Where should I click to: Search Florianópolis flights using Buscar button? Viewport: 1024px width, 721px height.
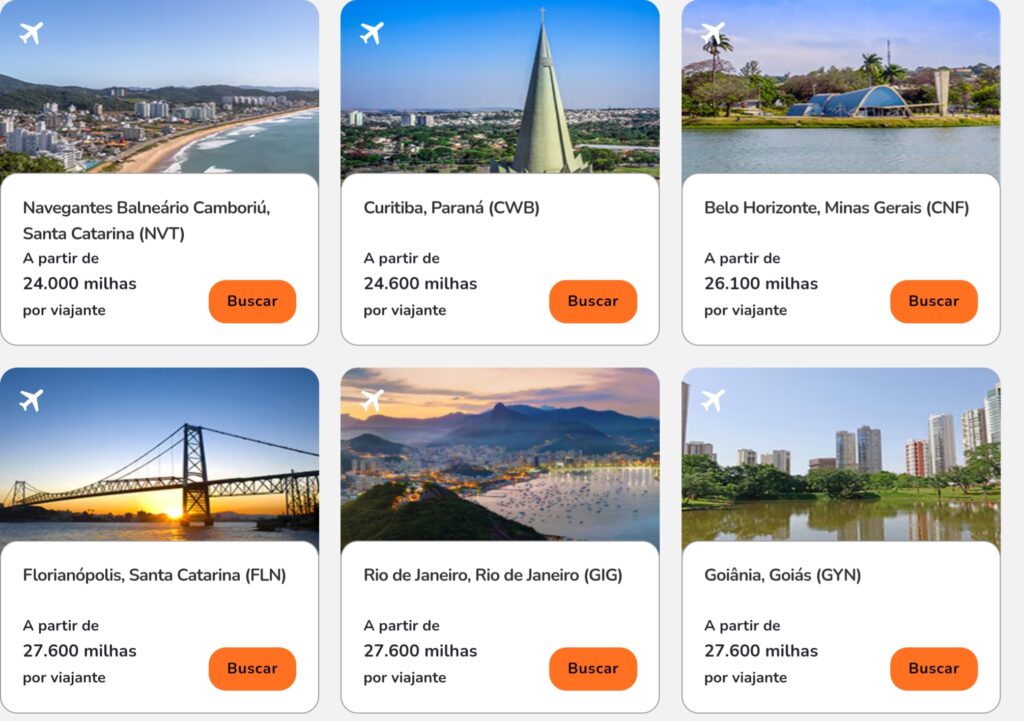pyautogui.click(x=252, y=669)
